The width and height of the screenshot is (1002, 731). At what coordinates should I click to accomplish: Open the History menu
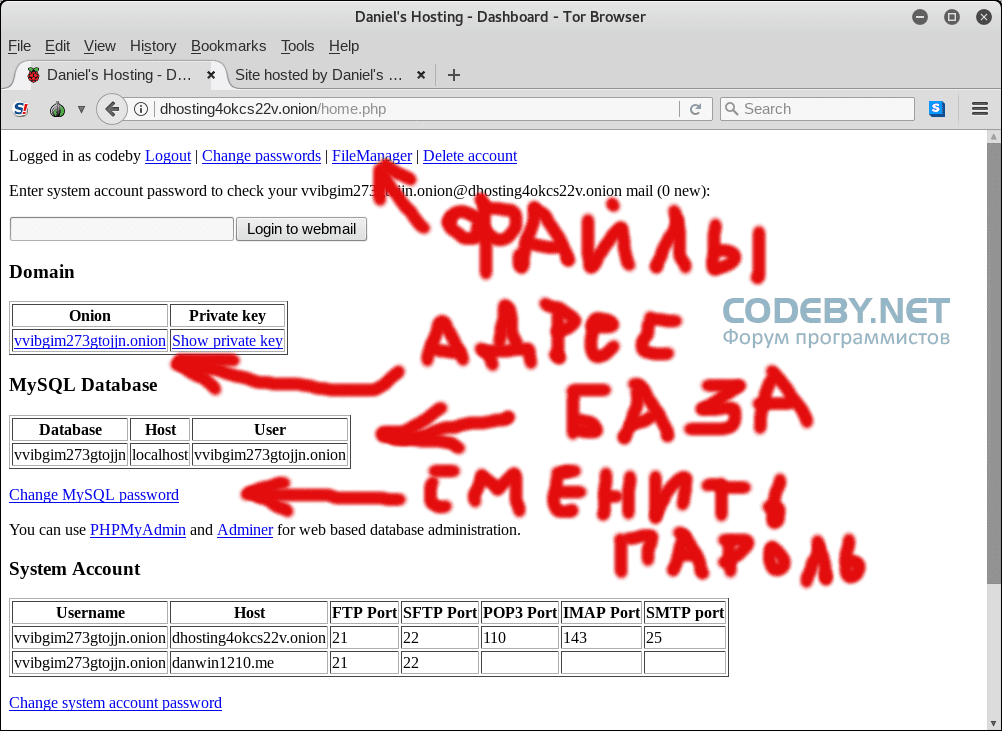[153, 46]
